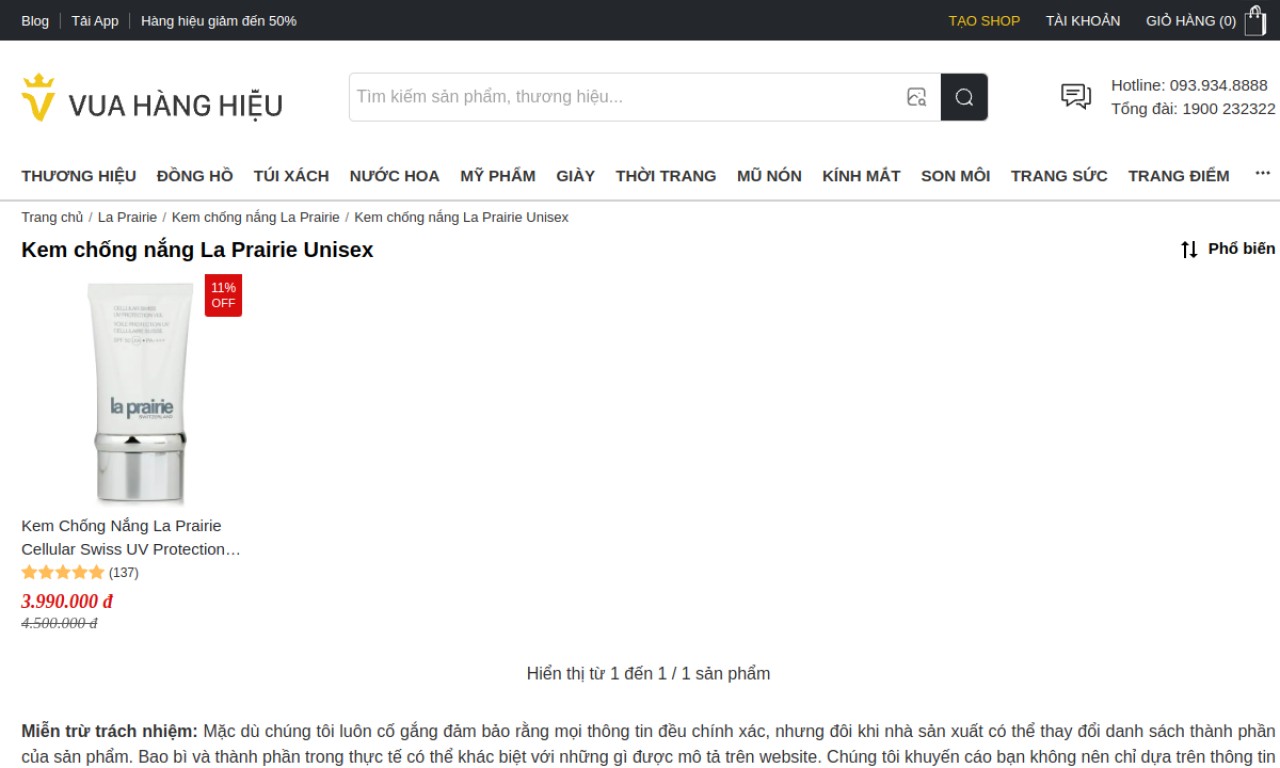Open the THỜI TRANG menu
The height and width of the screenshot is (768, 1280).
coord(666,176)
